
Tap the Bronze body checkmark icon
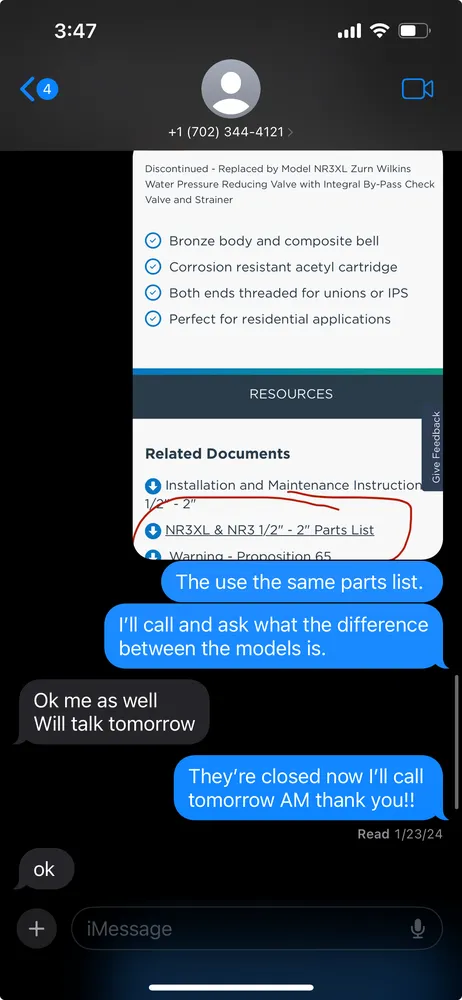(153, 241)
